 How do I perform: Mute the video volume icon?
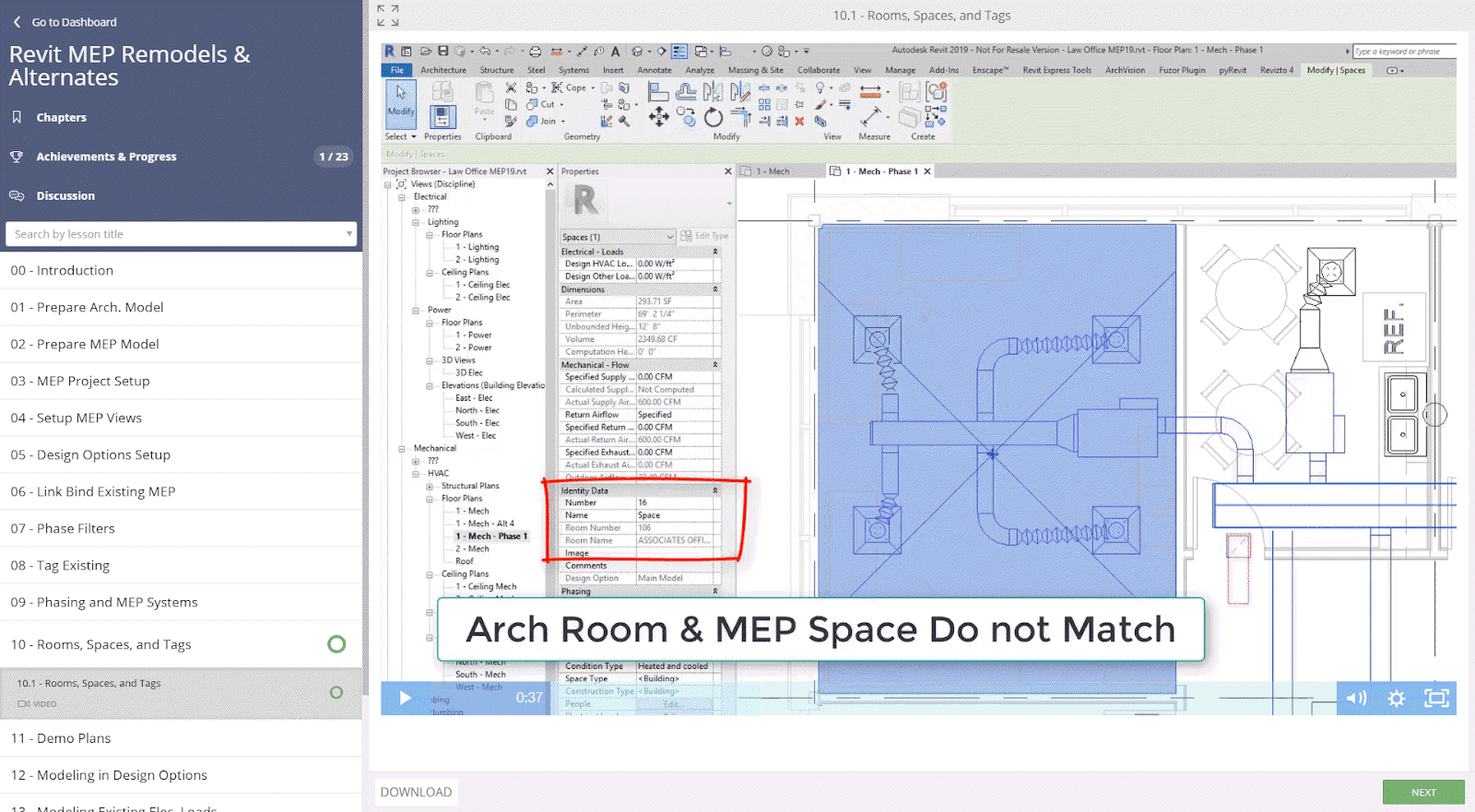[1356, 699]
